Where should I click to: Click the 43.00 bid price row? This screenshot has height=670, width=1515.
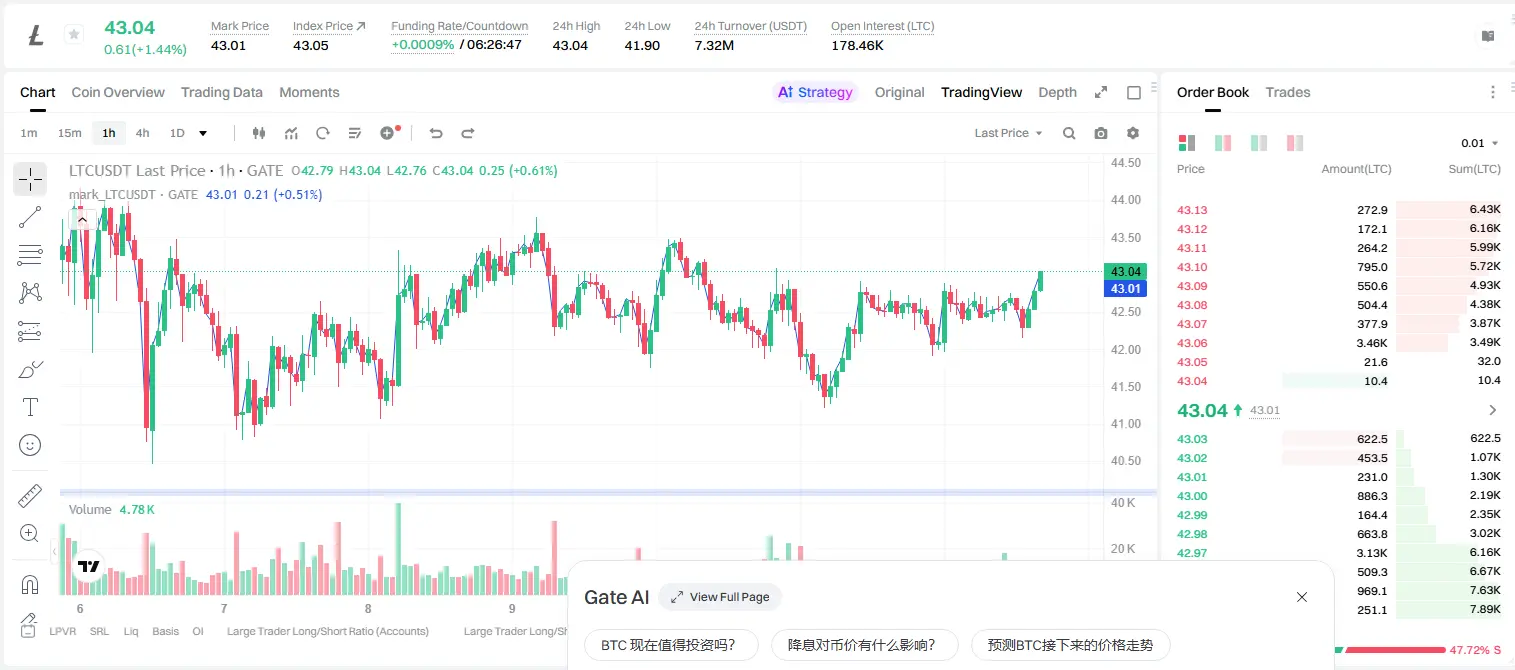(1338, 496)
